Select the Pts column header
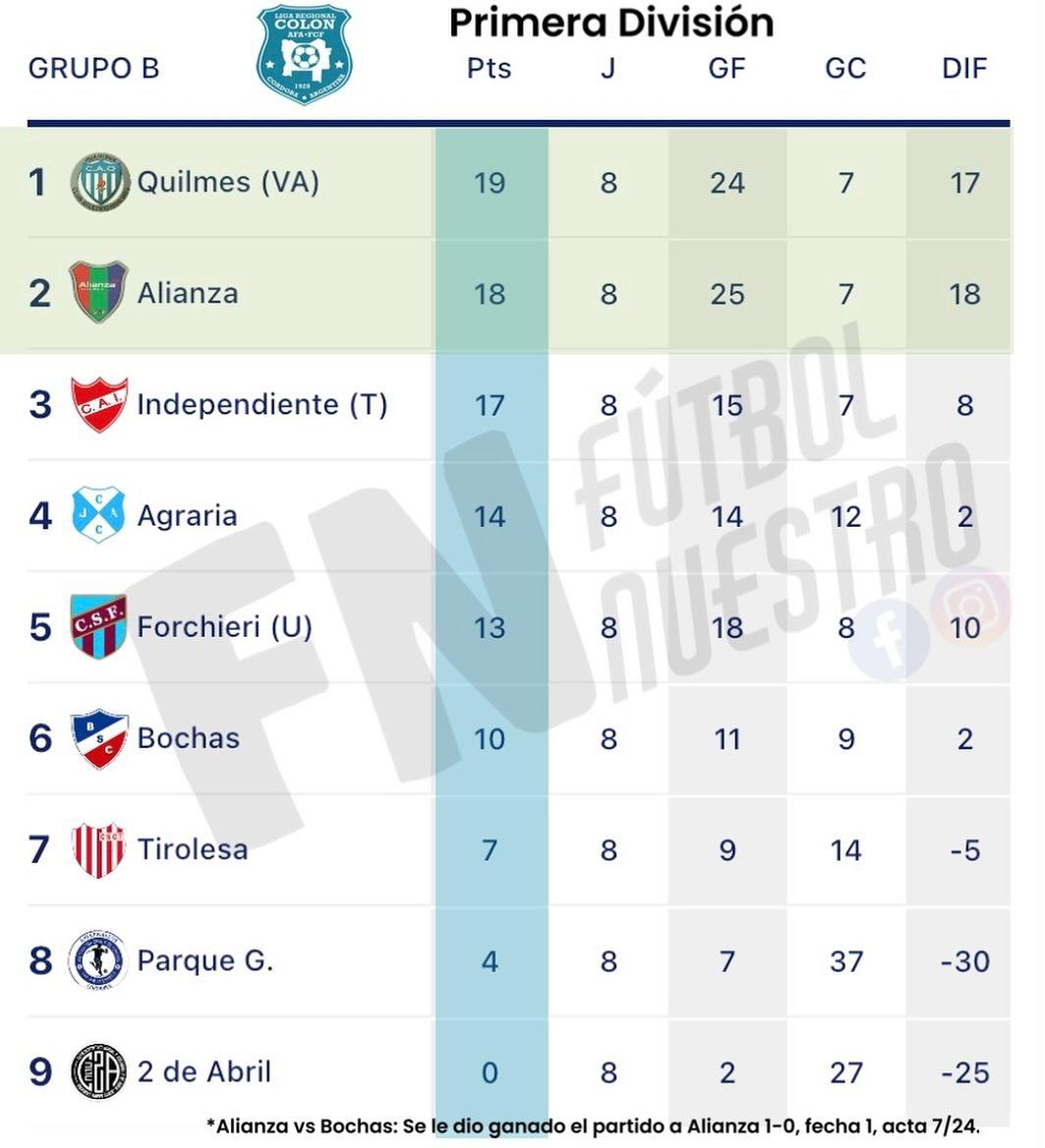The image size is (1045, 1148). point(490,68)
